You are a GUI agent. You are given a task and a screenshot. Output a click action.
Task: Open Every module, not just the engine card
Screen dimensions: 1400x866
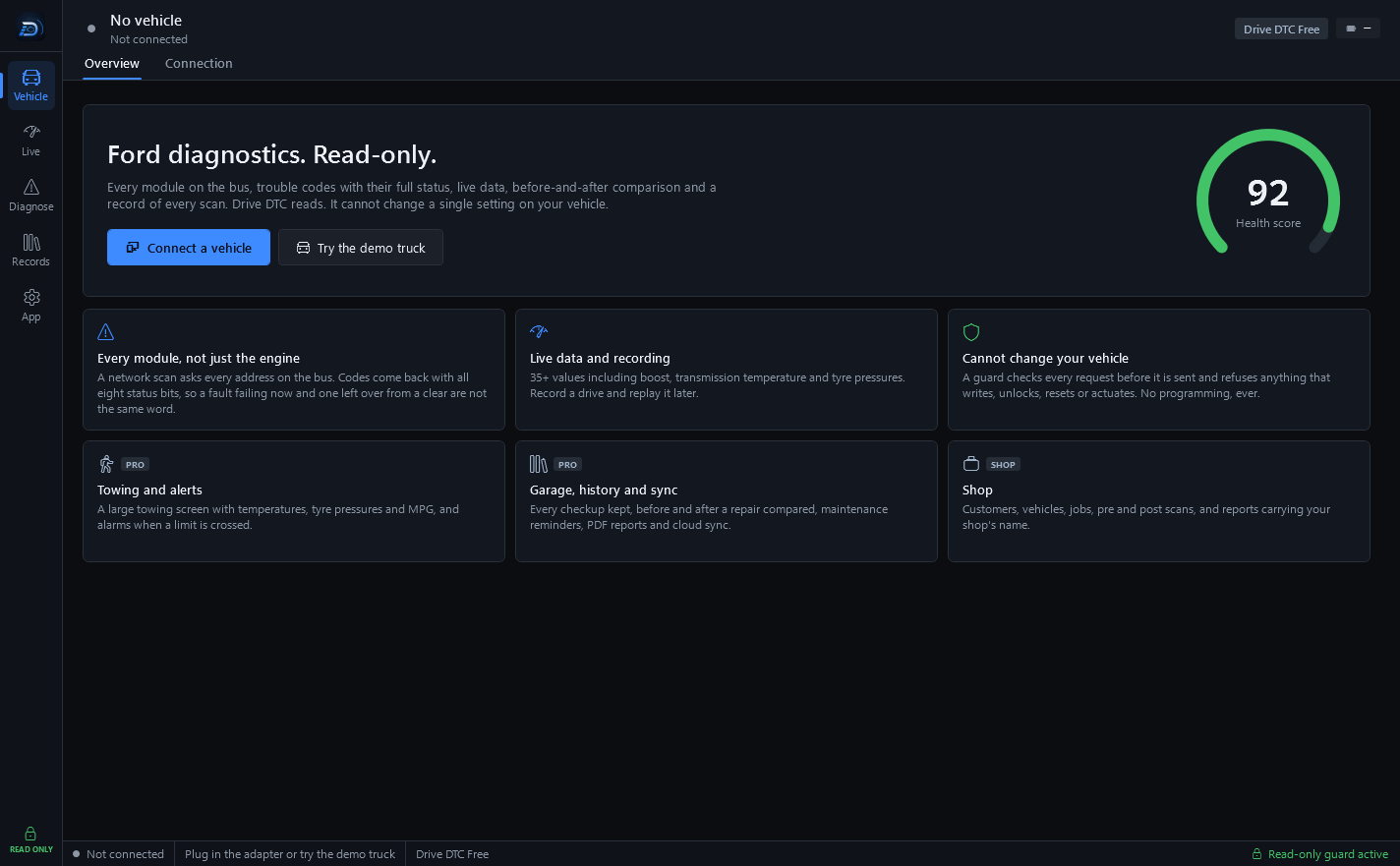pyautogui.click(x=294, y=370)
